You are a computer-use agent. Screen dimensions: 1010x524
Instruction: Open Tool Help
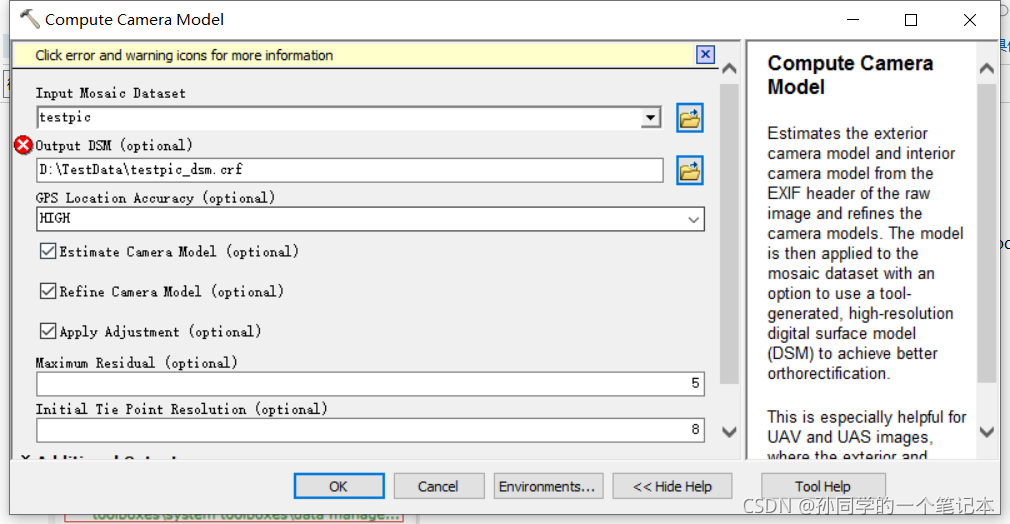[x=823, y=486]
